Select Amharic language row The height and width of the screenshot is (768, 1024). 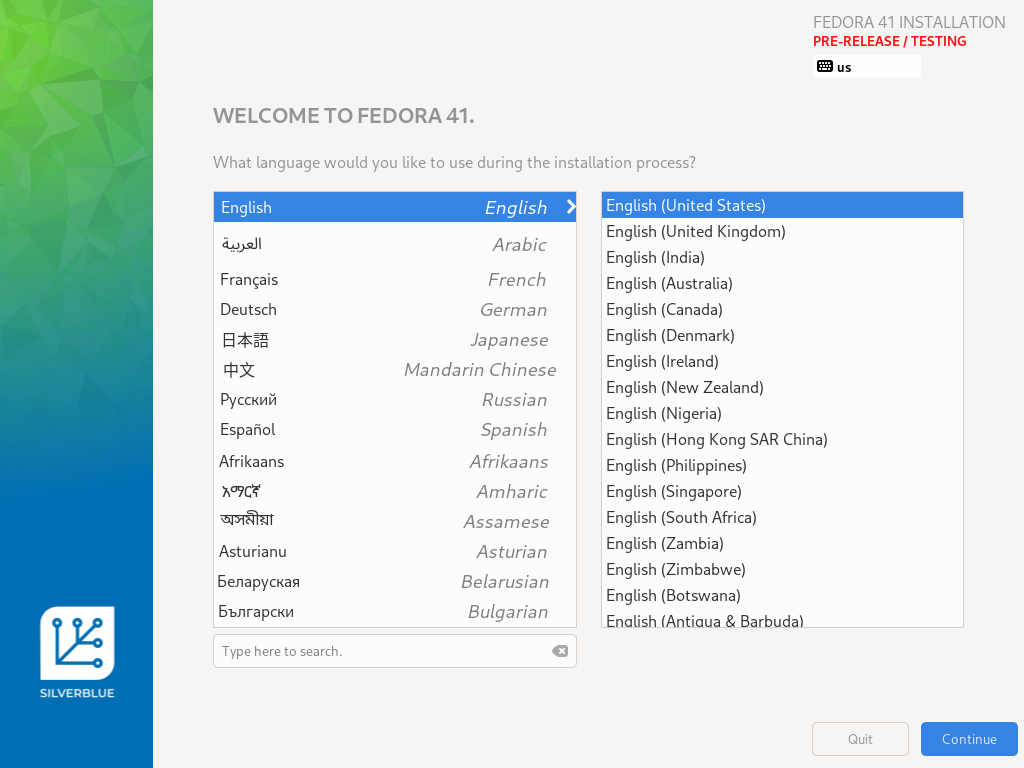[x=394, y=492]
